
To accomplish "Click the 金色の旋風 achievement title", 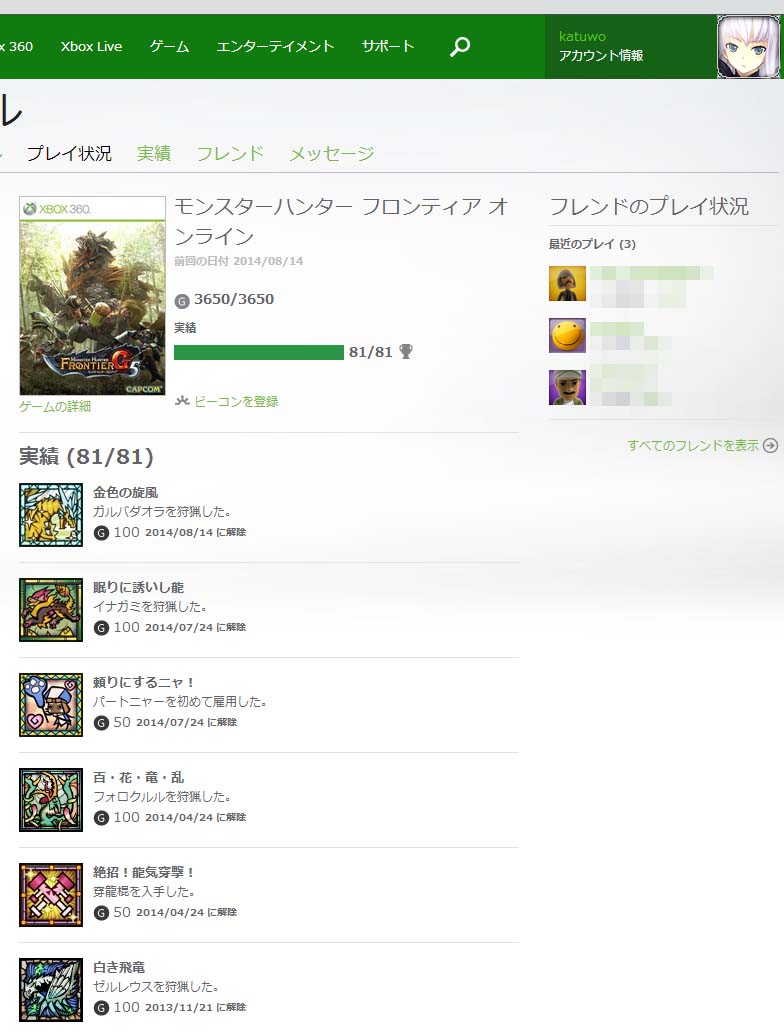I will (x=125, y=492).
